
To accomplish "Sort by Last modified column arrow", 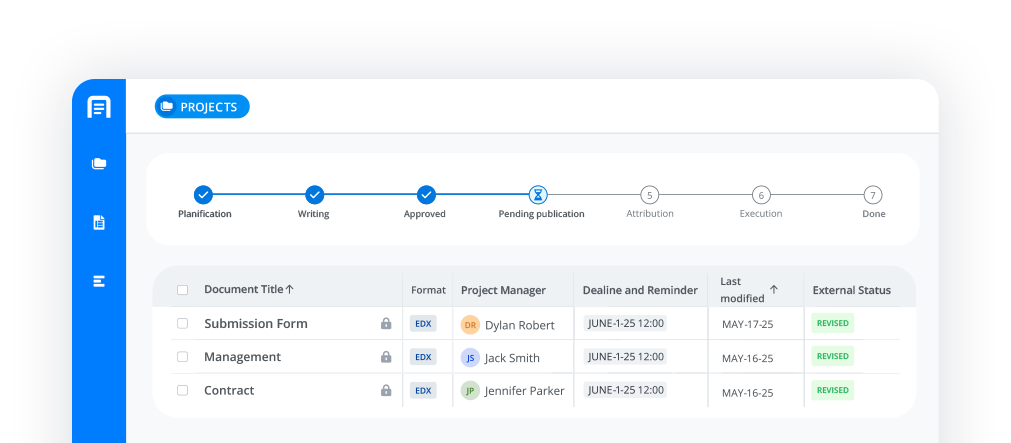I will [x=774, y=290].
